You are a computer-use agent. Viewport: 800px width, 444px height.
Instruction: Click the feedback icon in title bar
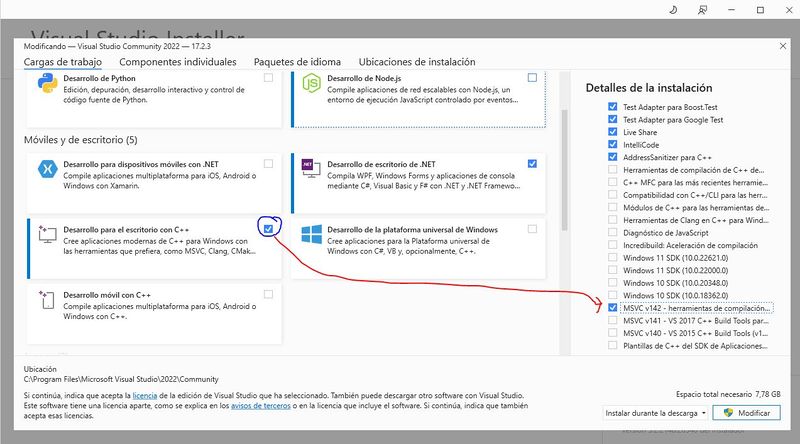coord(703,10)
